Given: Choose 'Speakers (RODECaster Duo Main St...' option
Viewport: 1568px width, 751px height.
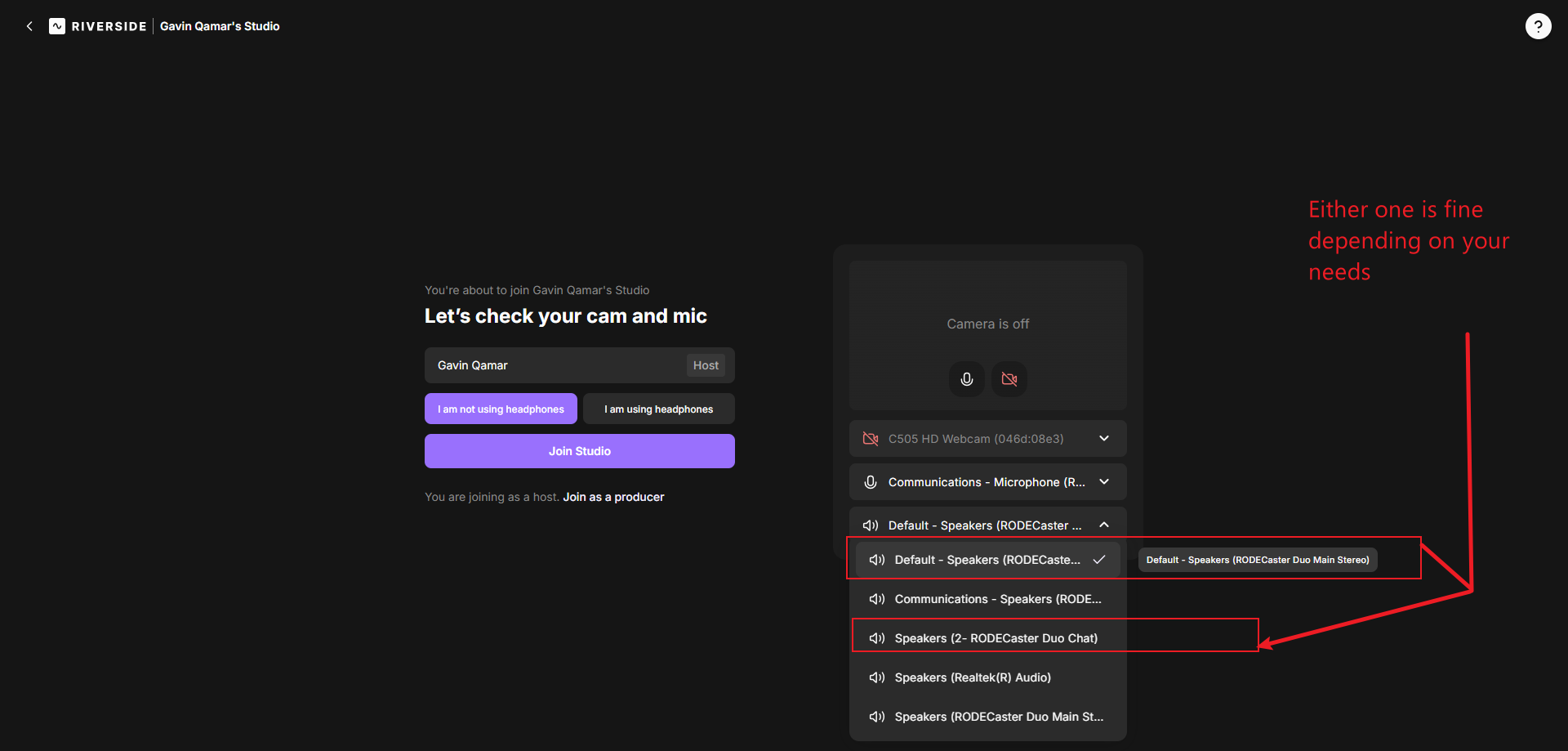Looking at the screenshot, I should (x=988, y=717).
